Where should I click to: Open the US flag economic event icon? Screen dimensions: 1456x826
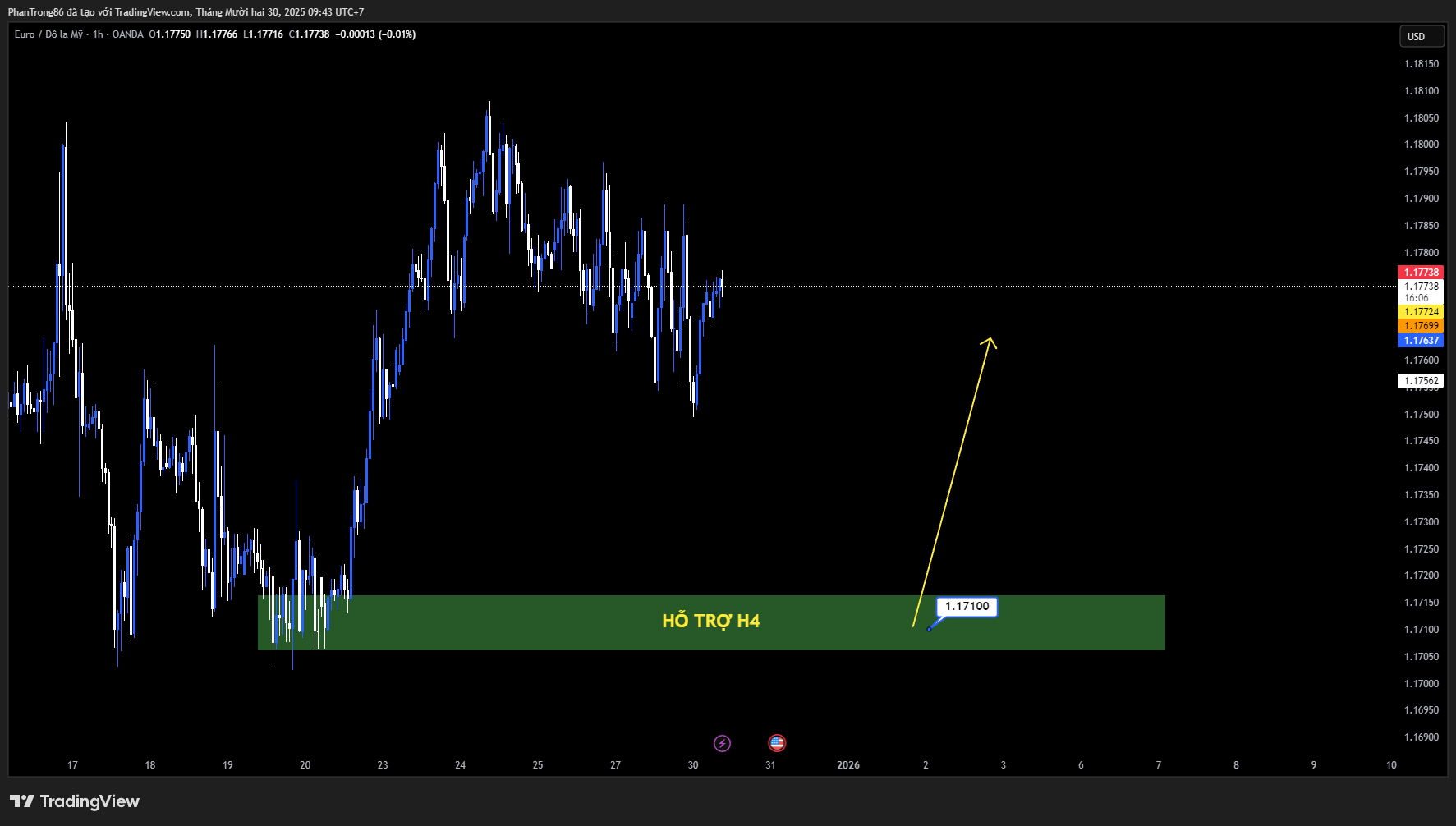coord(777,742)
